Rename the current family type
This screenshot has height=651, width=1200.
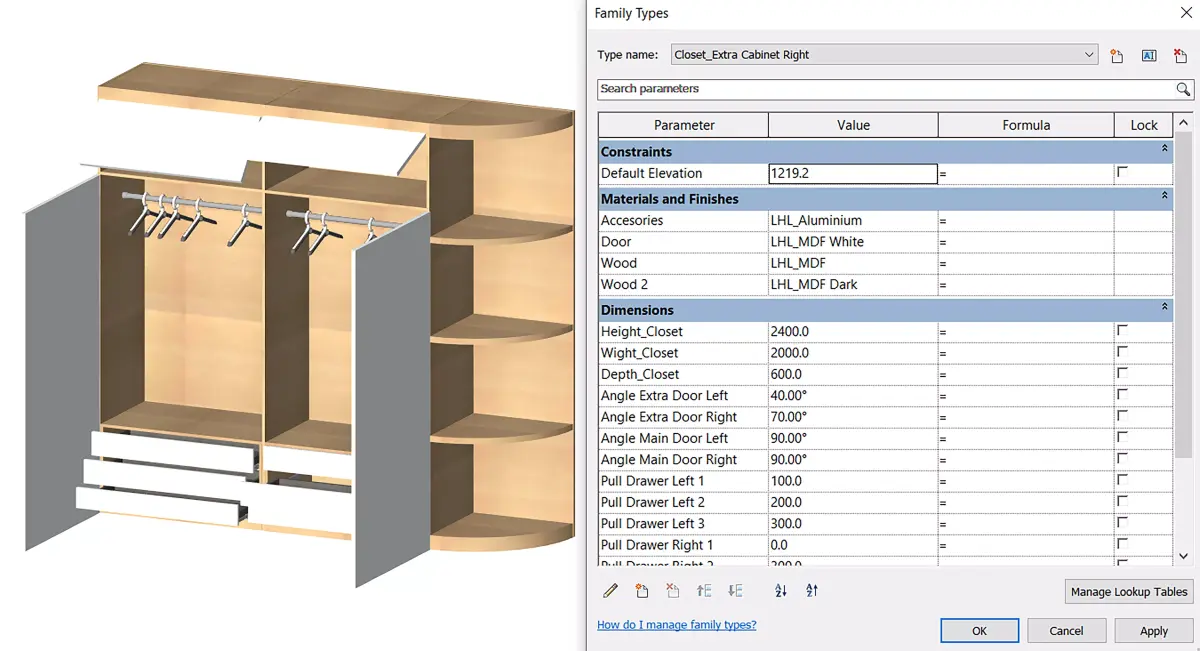1148,55
